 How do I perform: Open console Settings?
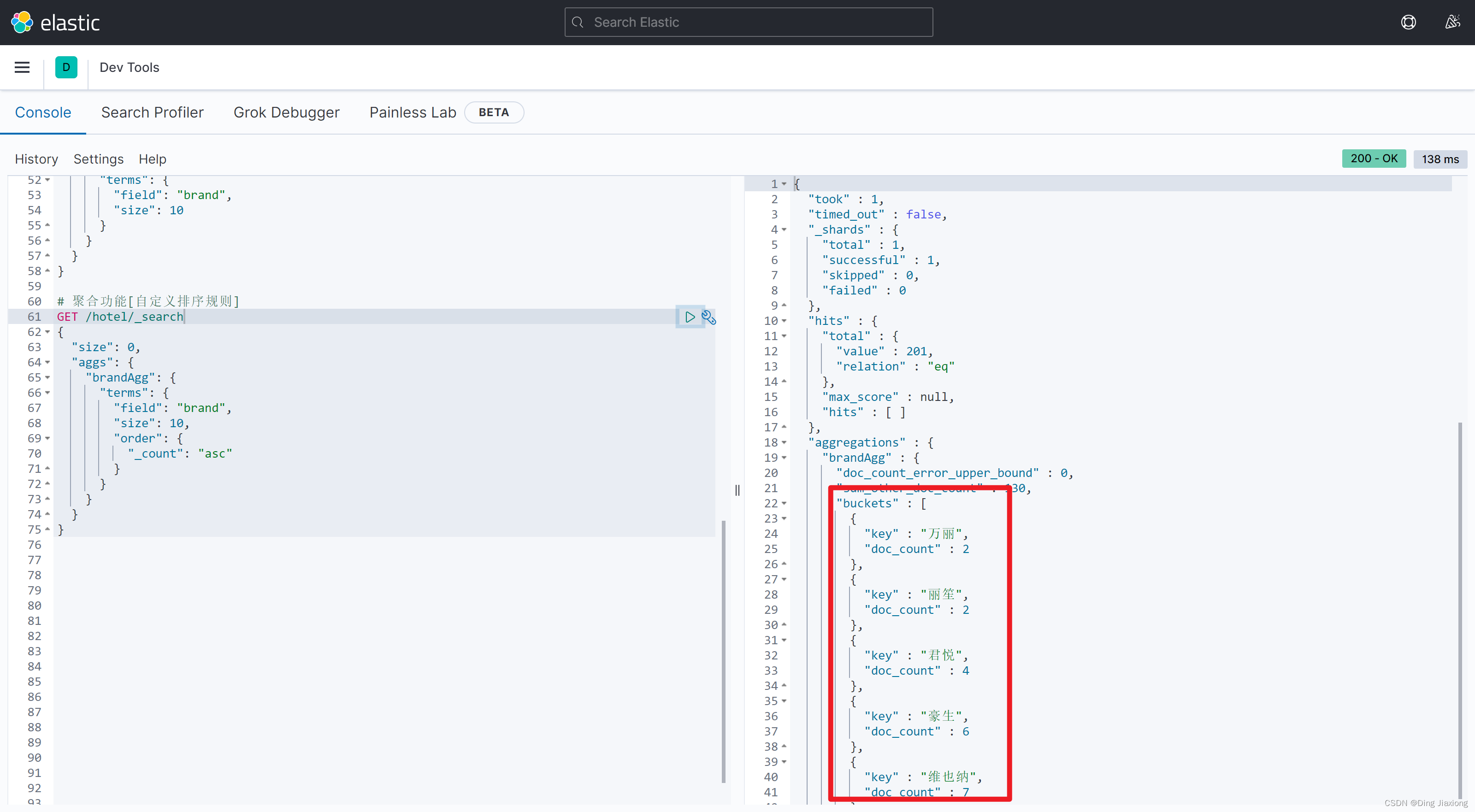tap(99, 159)
